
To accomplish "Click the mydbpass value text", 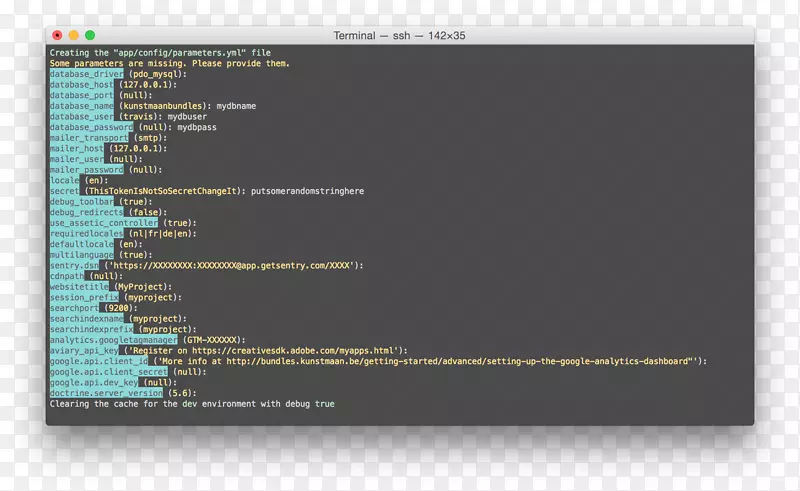I will pyautogui.click(x=202, y=127).
